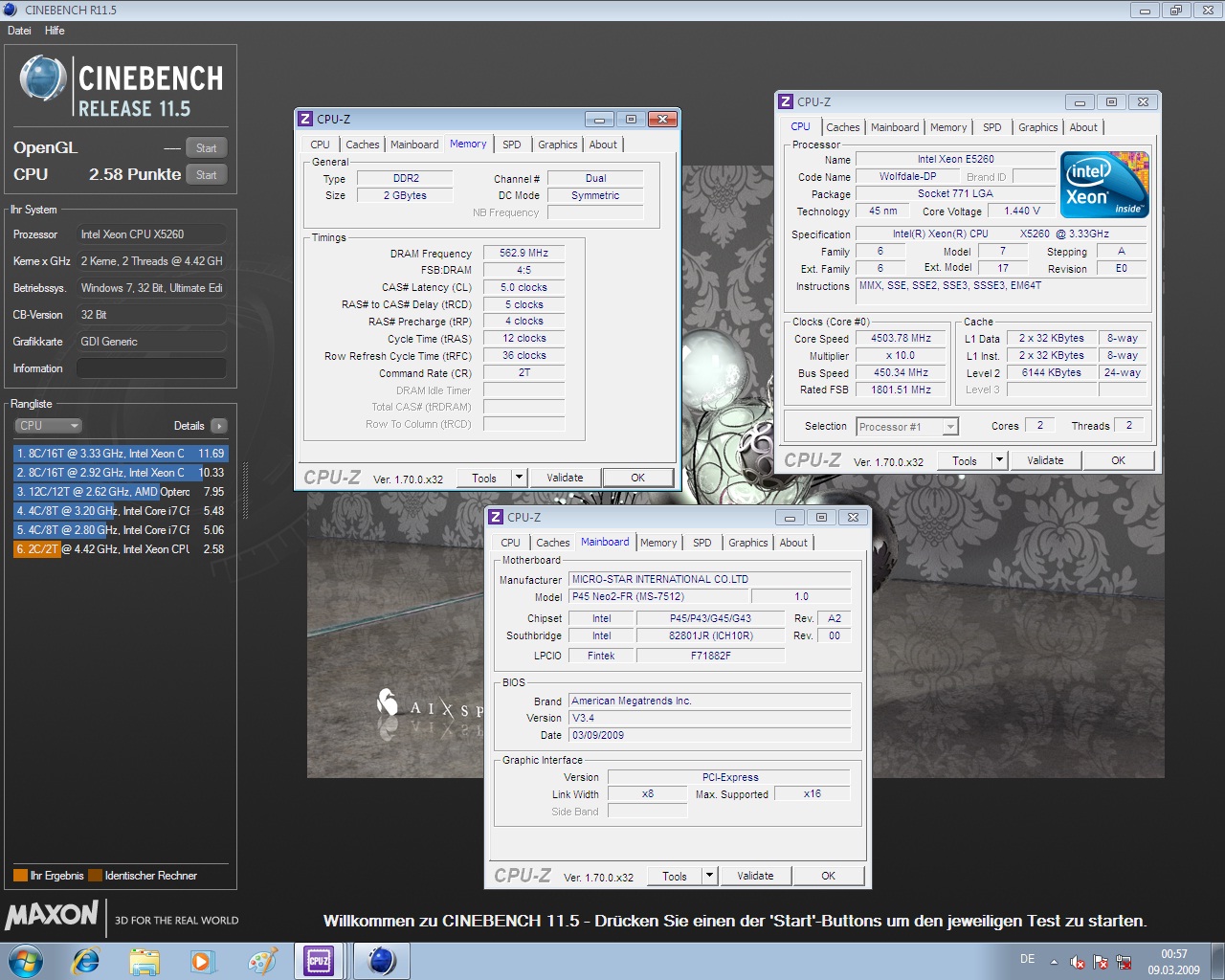Open Mainboard tab in memory CPU-Z window
The width and height of the screenshot is (1225, 980).
(x=414, y=145)
